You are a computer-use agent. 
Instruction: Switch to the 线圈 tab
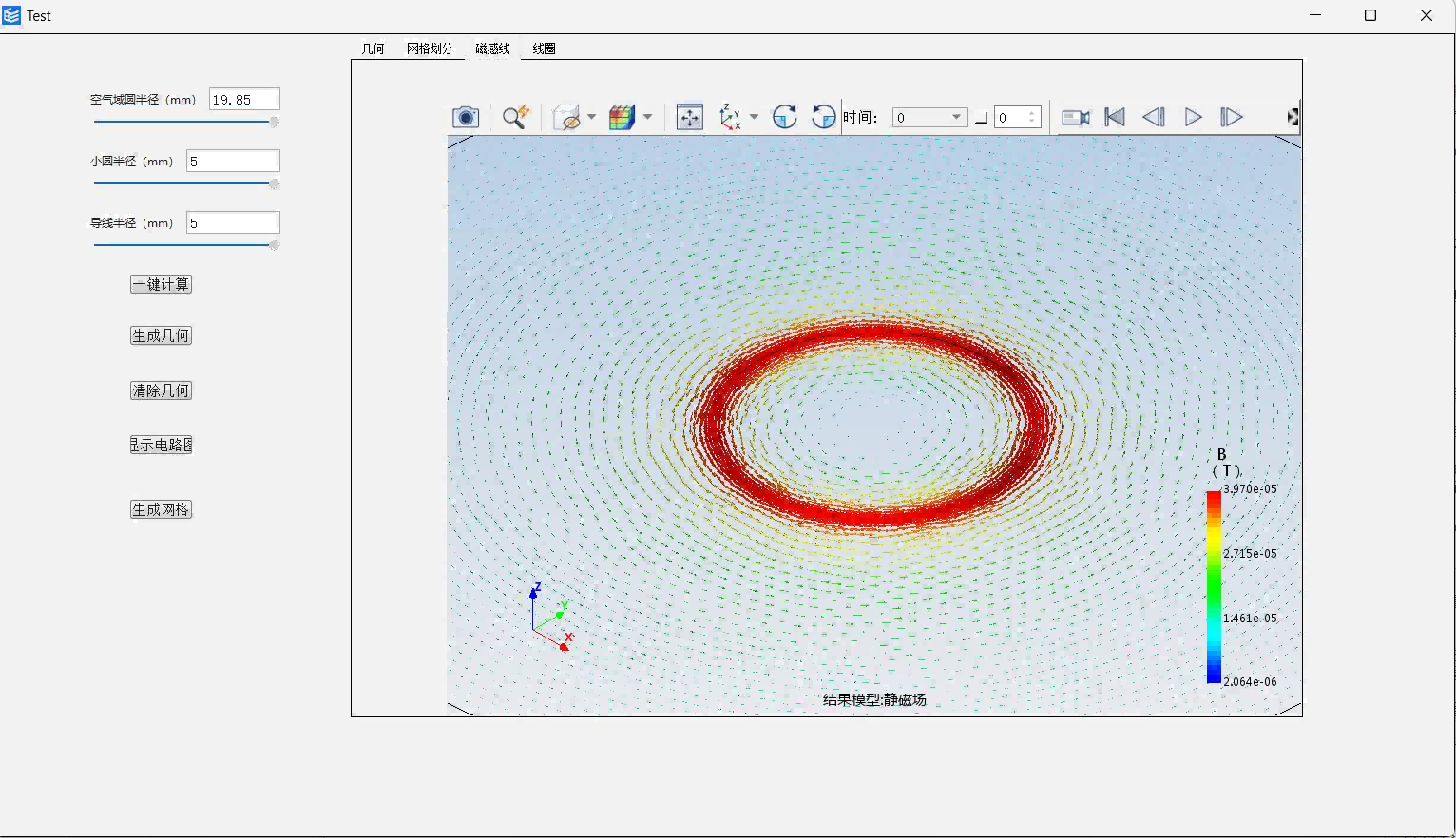click(x=544, y=48)
